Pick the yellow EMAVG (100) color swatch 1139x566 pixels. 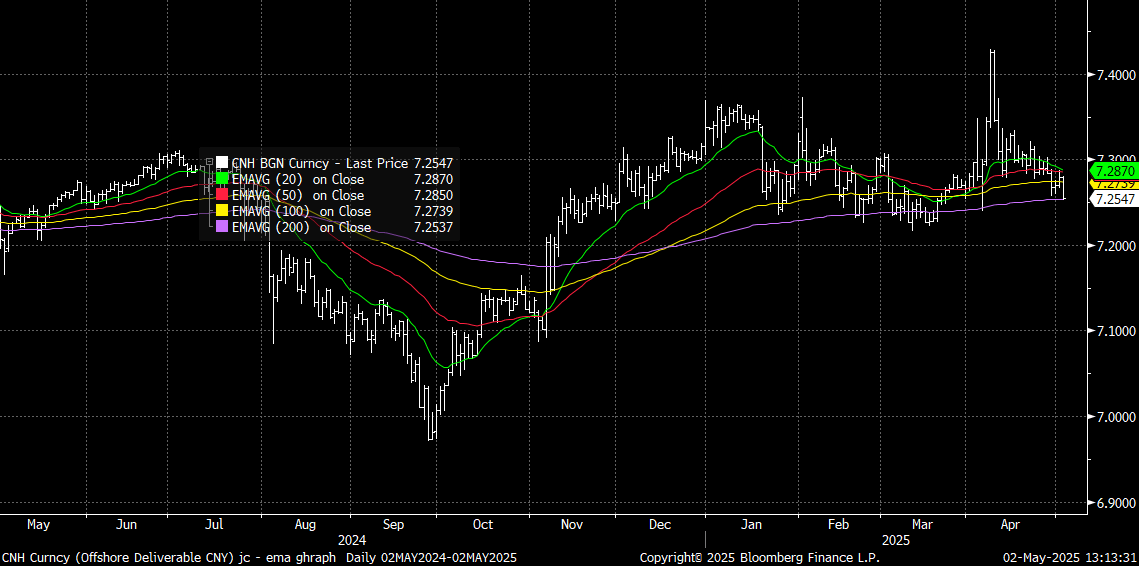(222, 211)
